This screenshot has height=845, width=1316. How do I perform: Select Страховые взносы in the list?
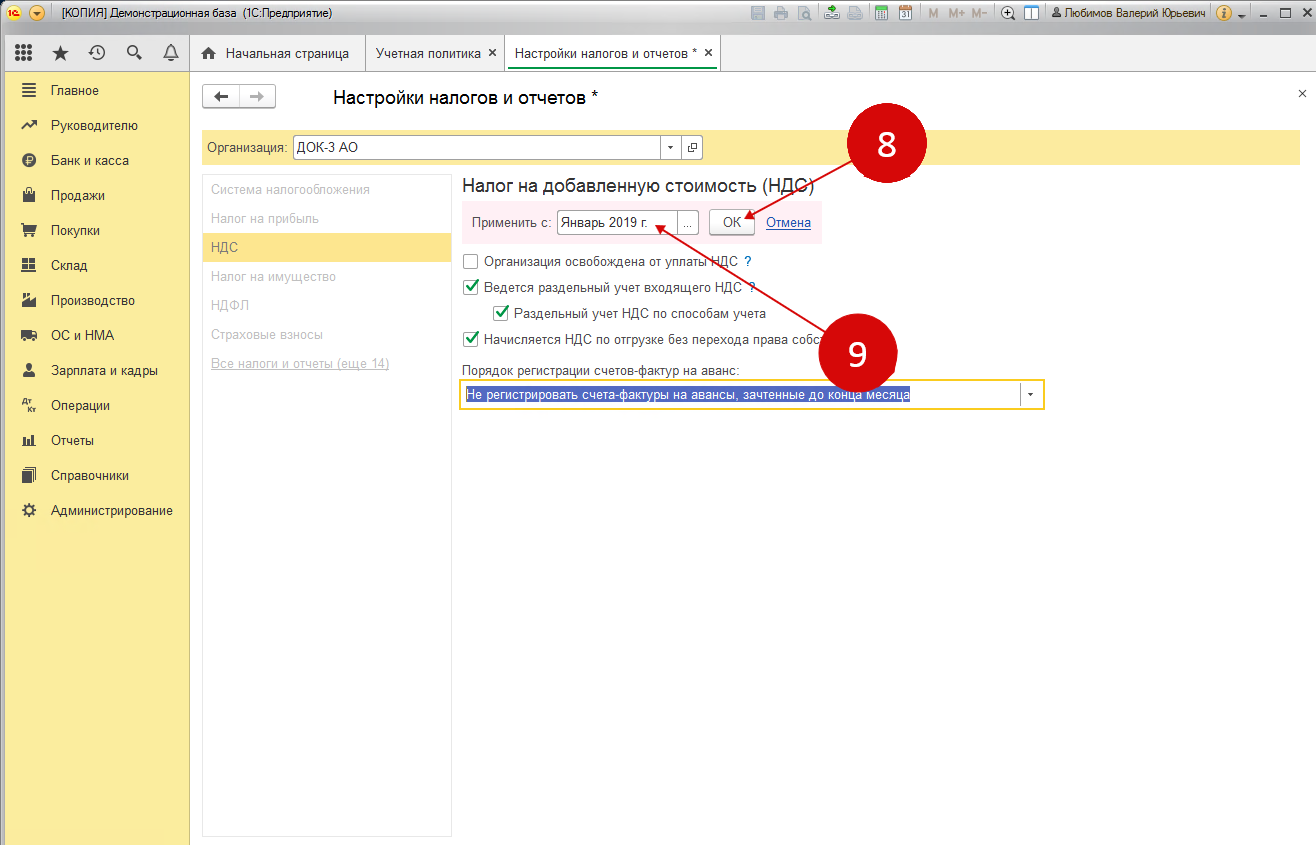[x=327, y=334]
